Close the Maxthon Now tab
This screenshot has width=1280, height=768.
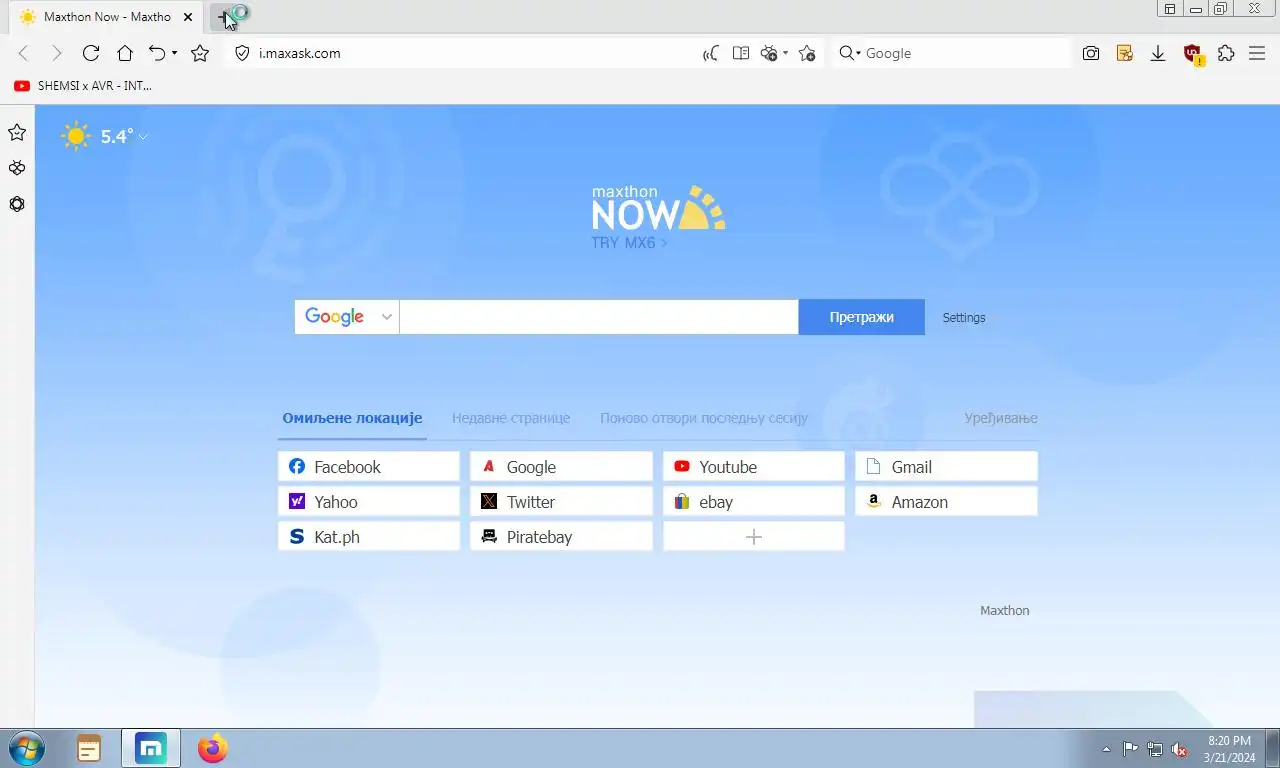(x=189, y=17)
